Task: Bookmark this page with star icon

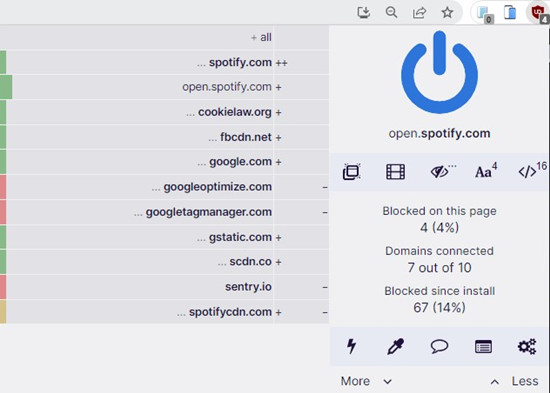Action: coord(447,13)
